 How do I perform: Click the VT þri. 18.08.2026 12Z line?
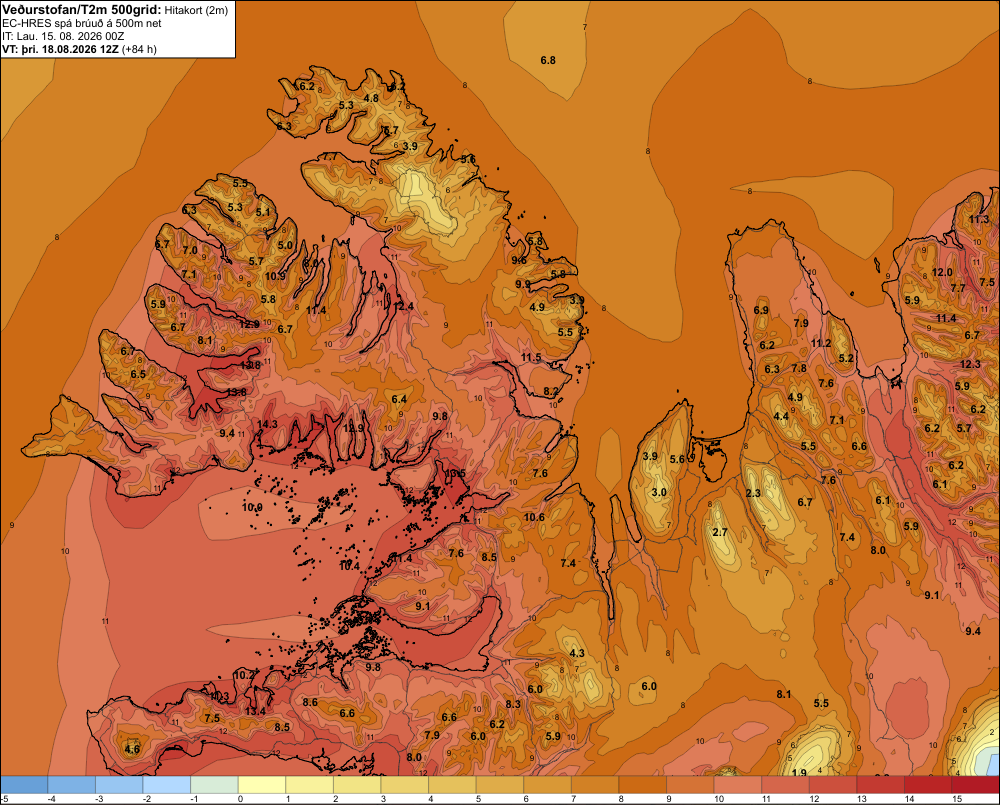79,49
